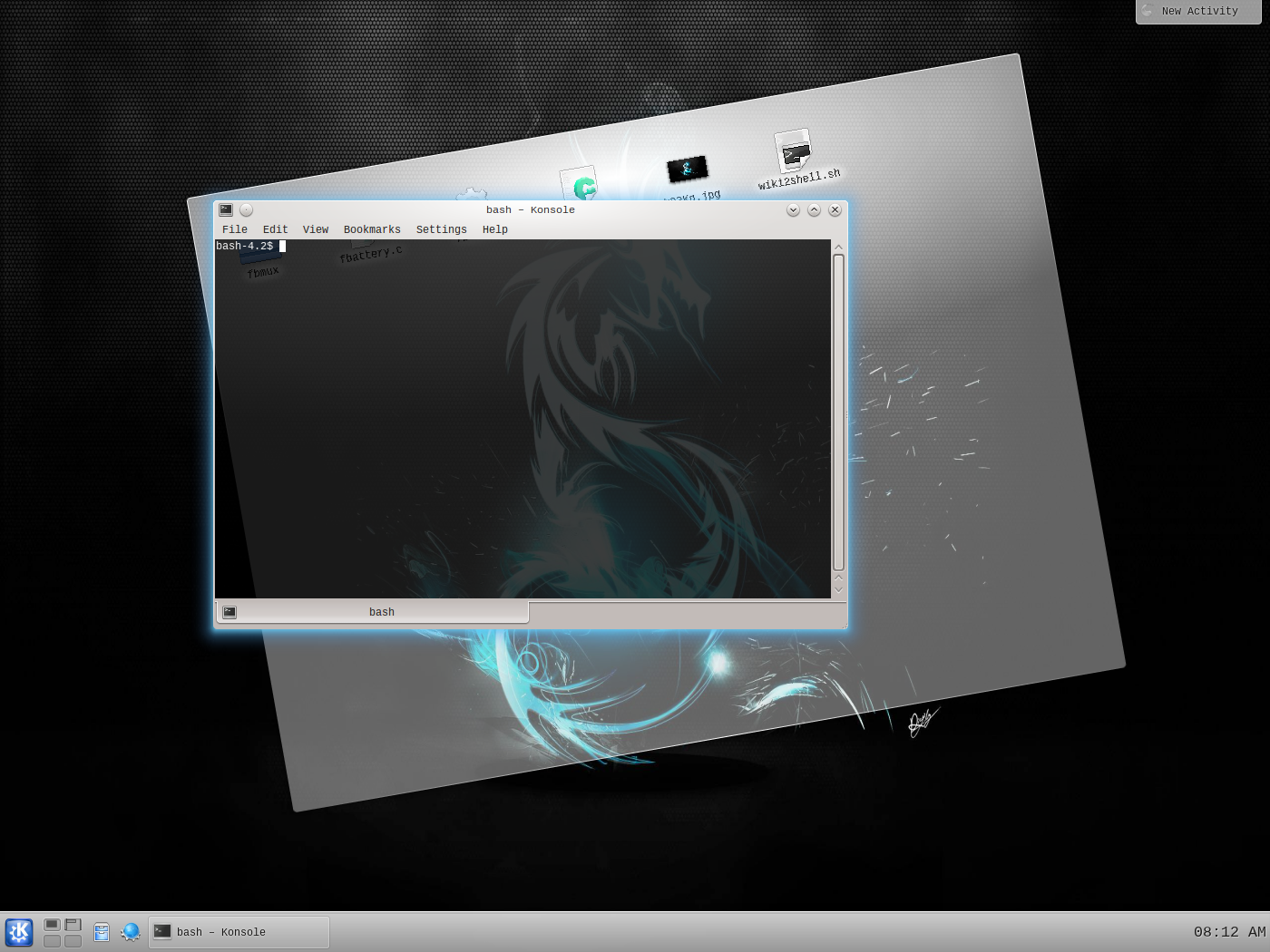The height and width of the screenshot is (952, 1270).
Task: Select the C source file desktop icon
Action: [581, 185]
